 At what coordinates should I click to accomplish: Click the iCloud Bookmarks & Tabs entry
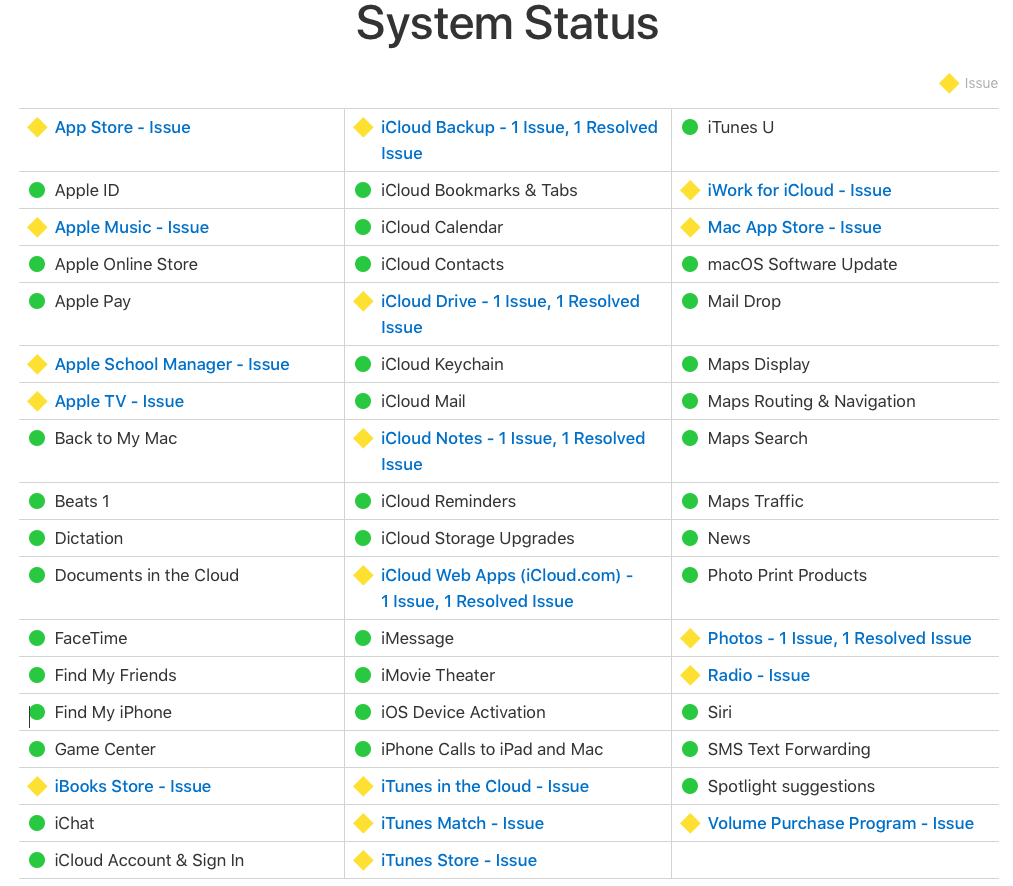tap(479, 191)
